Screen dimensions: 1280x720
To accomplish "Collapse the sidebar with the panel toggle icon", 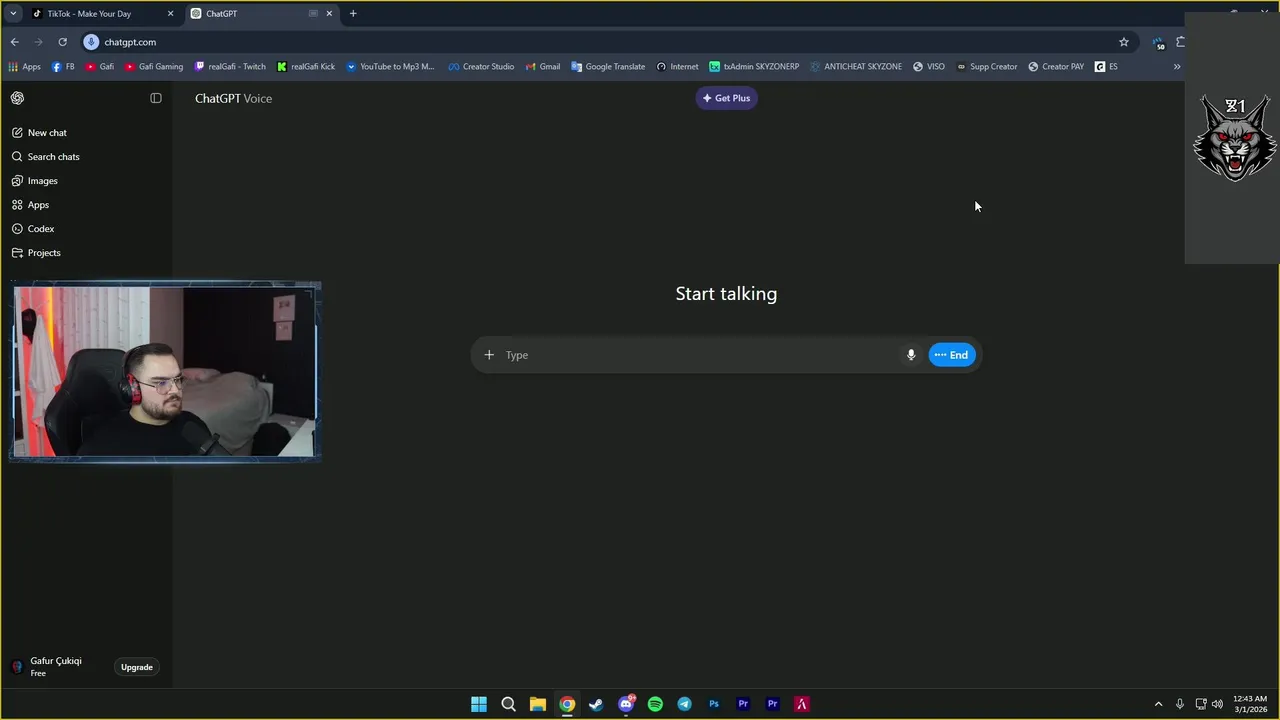I will 156,98.
